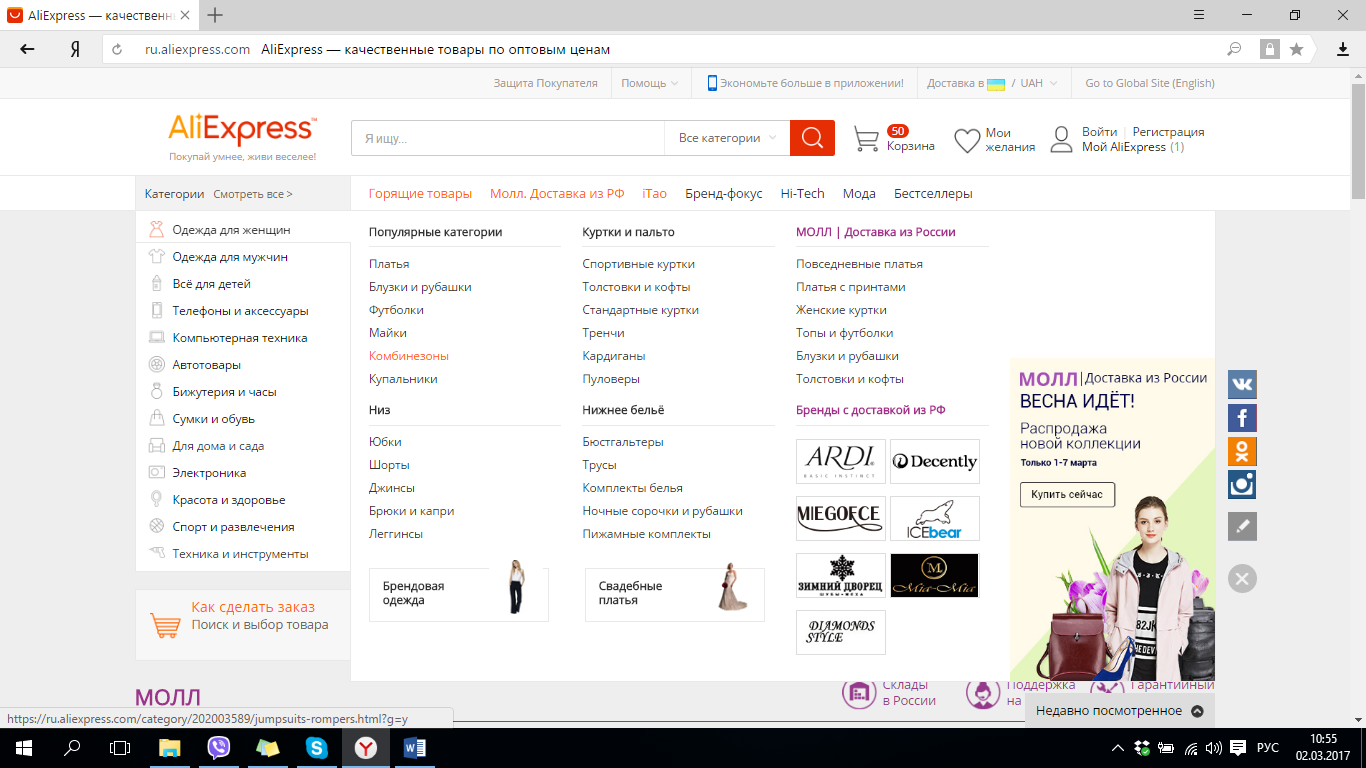Go back with the browser arrow
This screenshot has width=1366, height=768.
coord(27,49)
